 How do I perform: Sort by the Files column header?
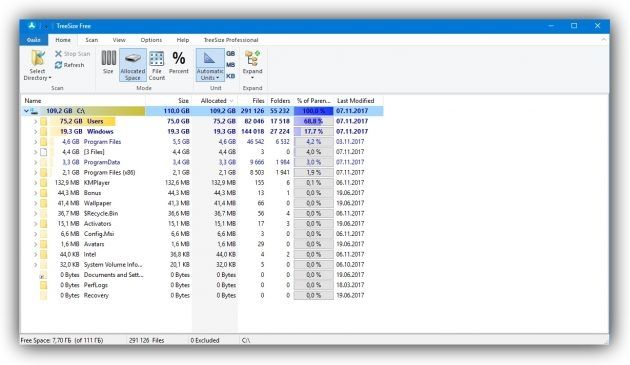click(252, 100)
